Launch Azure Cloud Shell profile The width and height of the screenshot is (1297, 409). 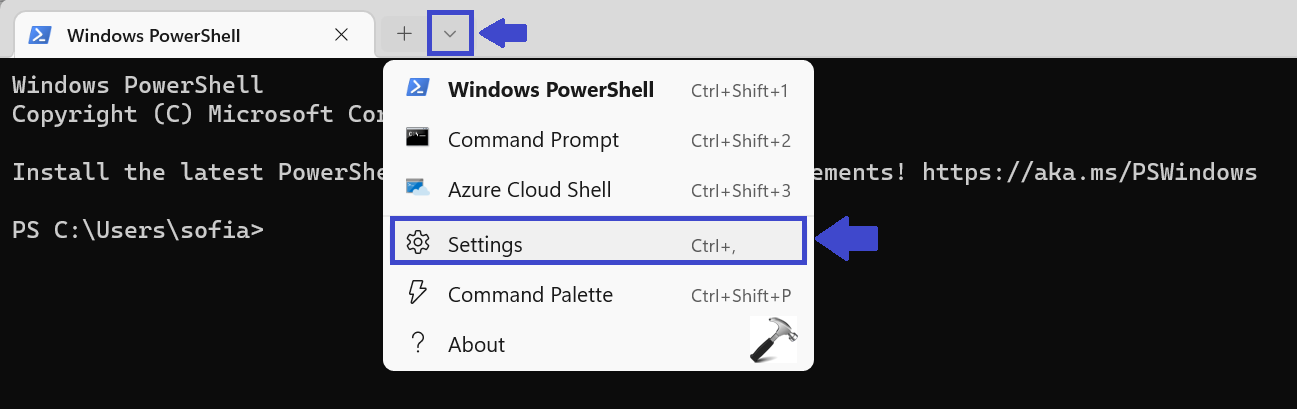tap(529, 190)
